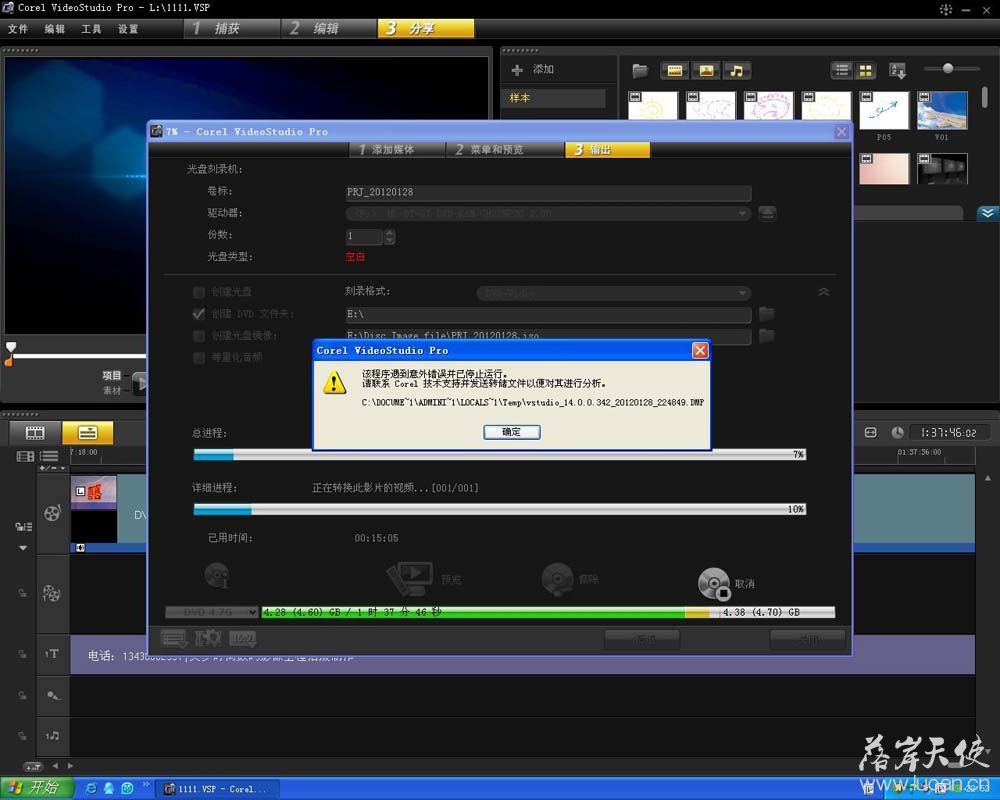
Task: Toggle photo filter in the media library
Action: coord(706,70)
